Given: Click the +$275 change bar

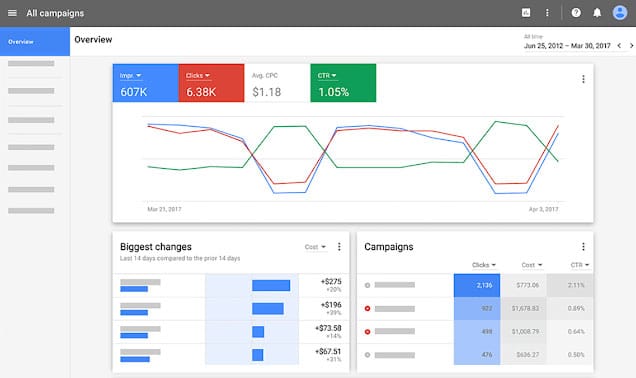Looking at the screenshot, I should click(x=271, y=286).
